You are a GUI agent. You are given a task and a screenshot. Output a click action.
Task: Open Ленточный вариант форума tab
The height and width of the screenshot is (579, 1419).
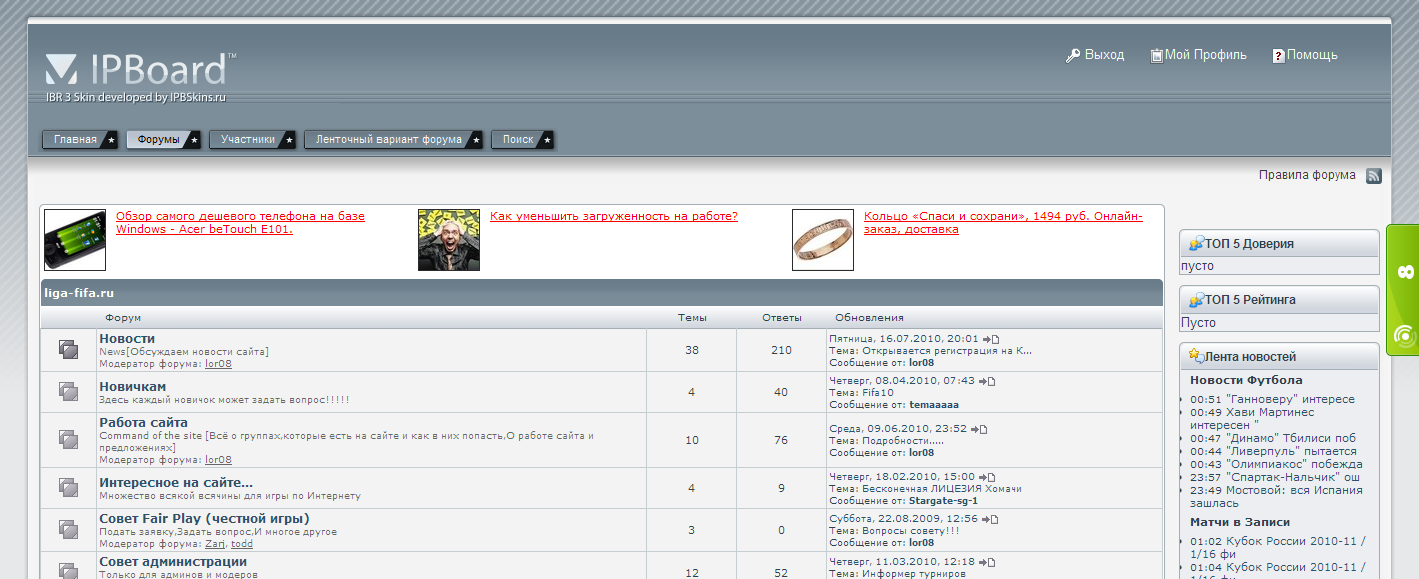point(389,140)
